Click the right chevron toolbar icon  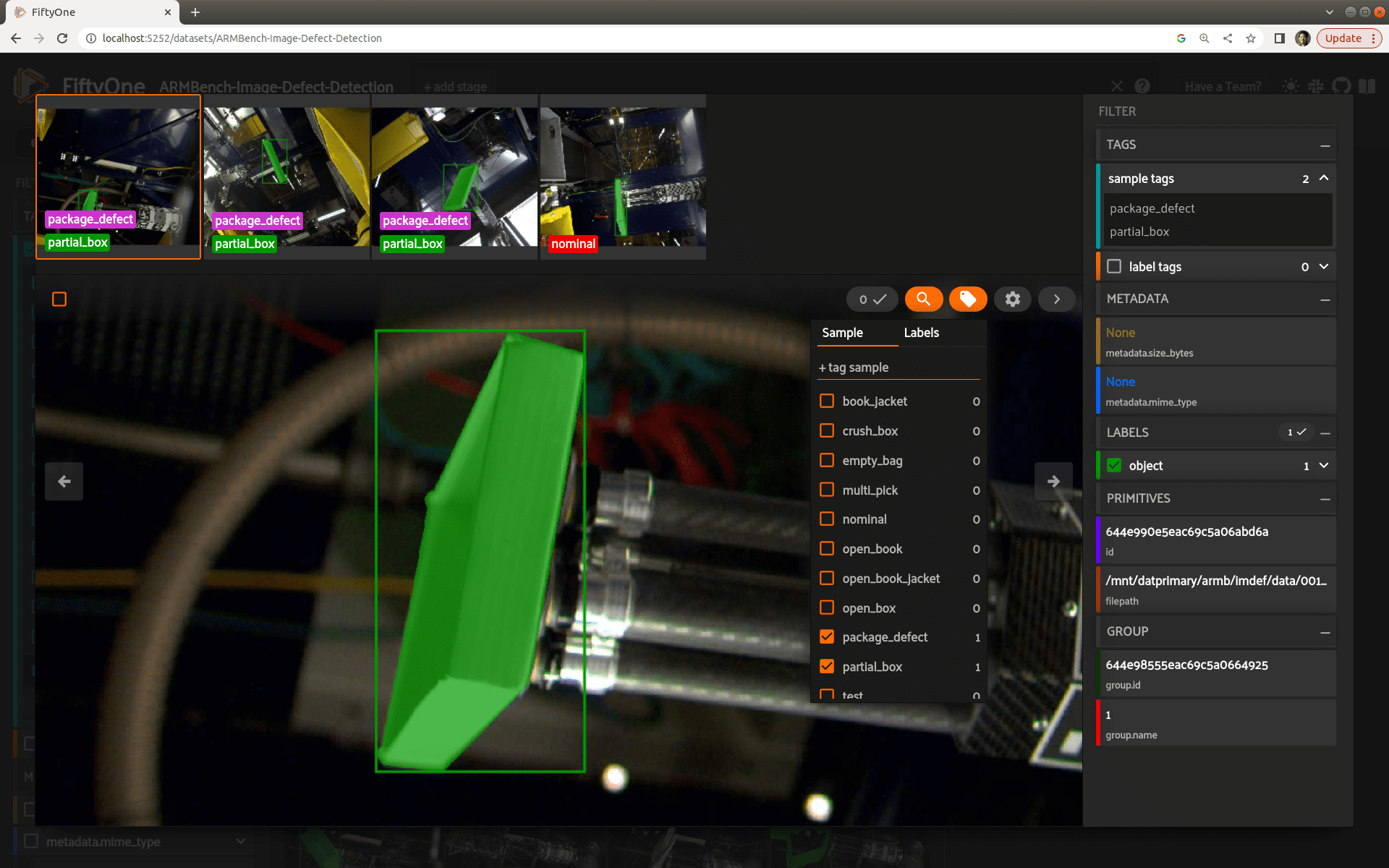coord(1056,299)
